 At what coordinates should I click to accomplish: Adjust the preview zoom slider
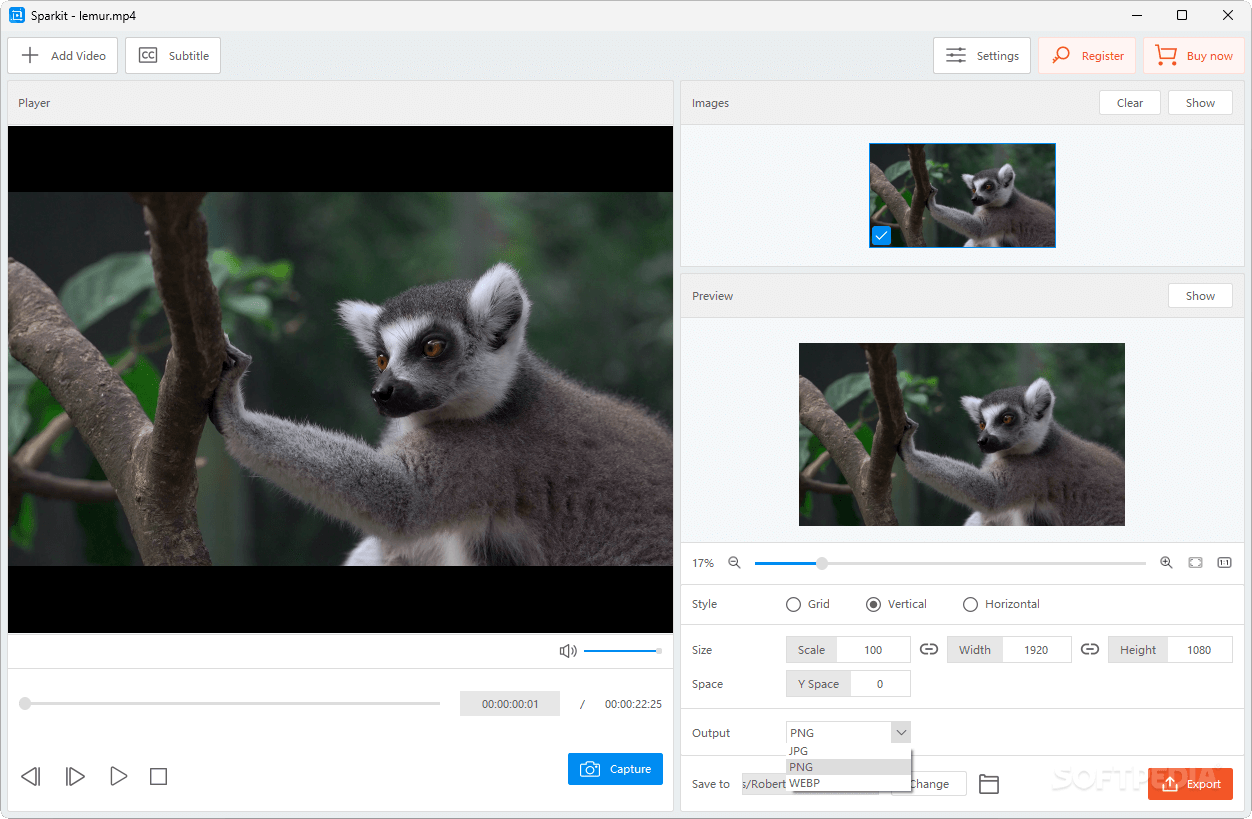tap(950, 563)
